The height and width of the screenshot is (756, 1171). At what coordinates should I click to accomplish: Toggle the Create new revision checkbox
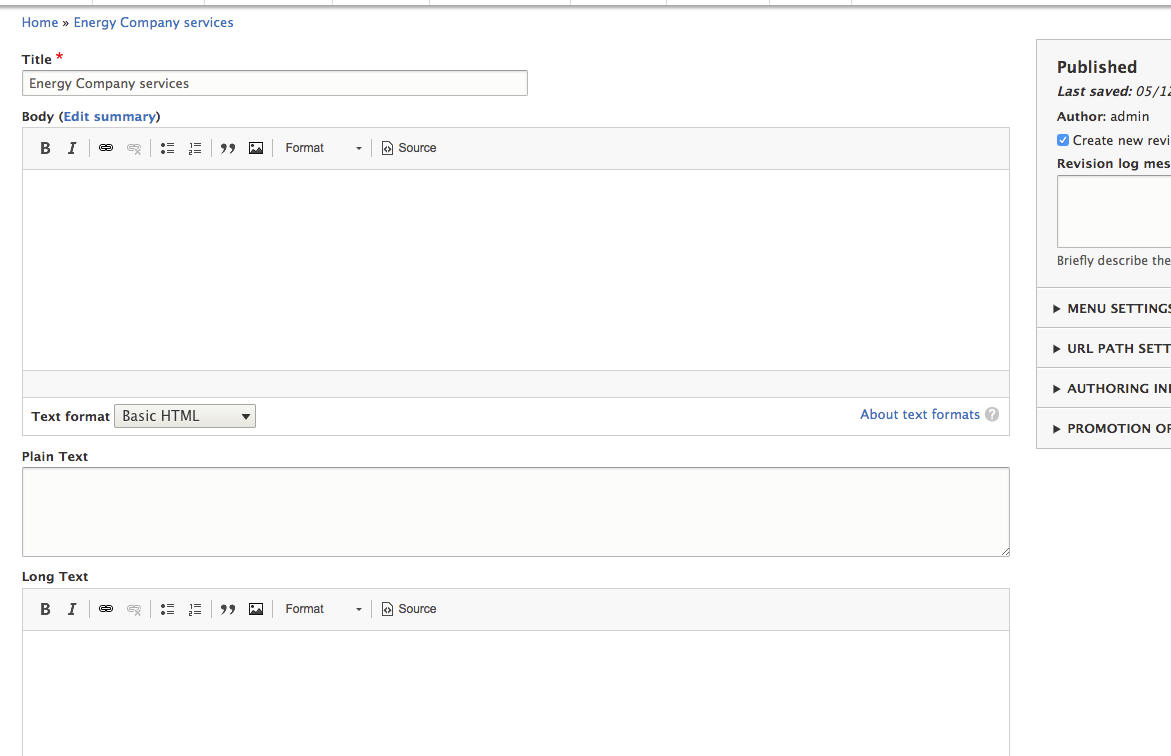(1063, 141)
